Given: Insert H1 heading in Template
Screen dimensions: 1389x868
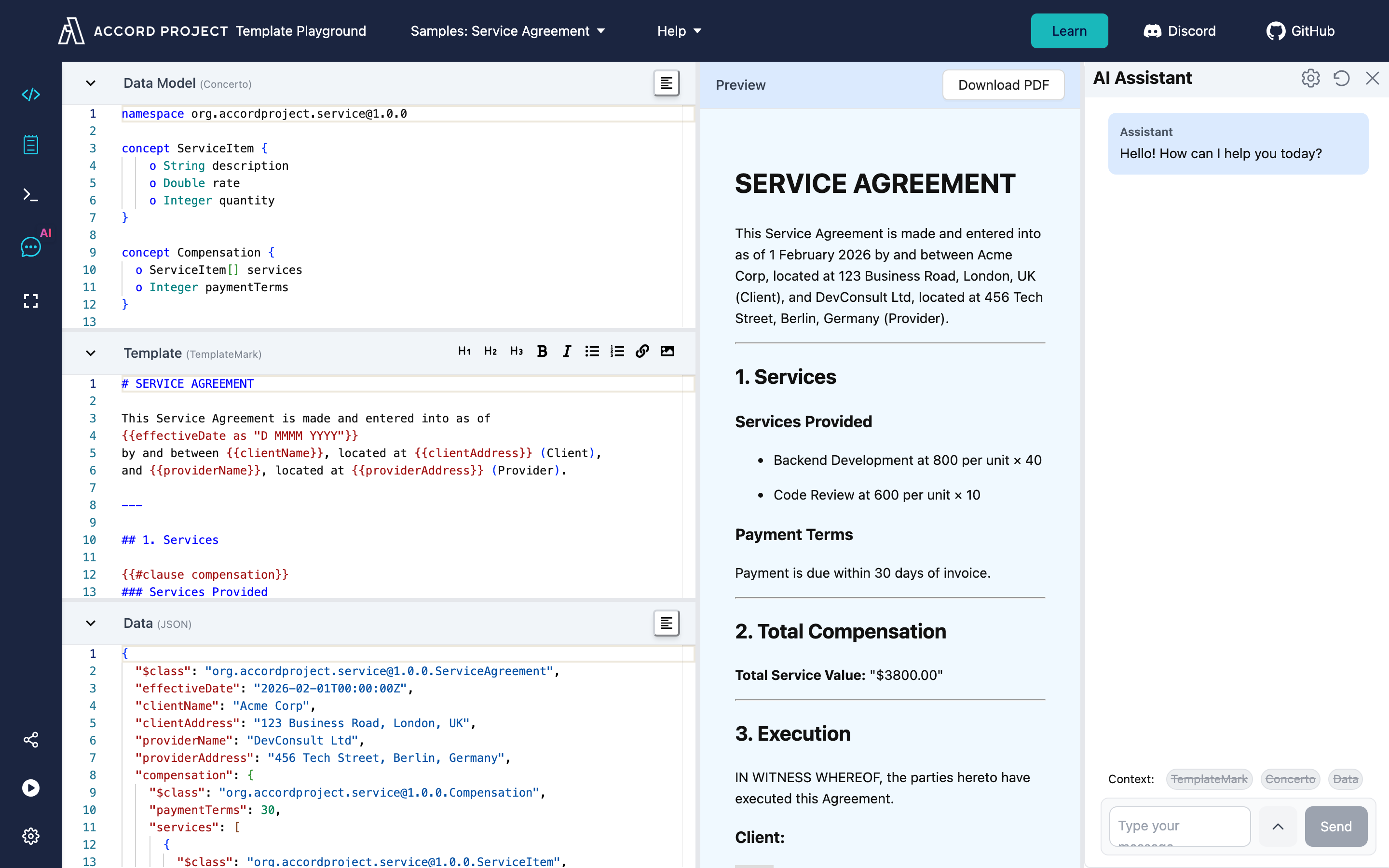Looking at the screenshot, I should [x=464, y=352].
